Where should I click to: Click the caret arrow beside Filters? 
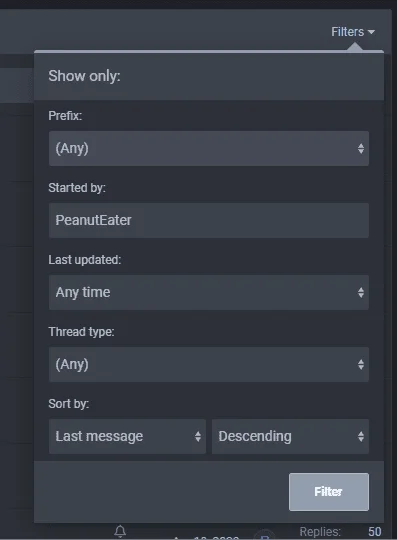(371, 32)
